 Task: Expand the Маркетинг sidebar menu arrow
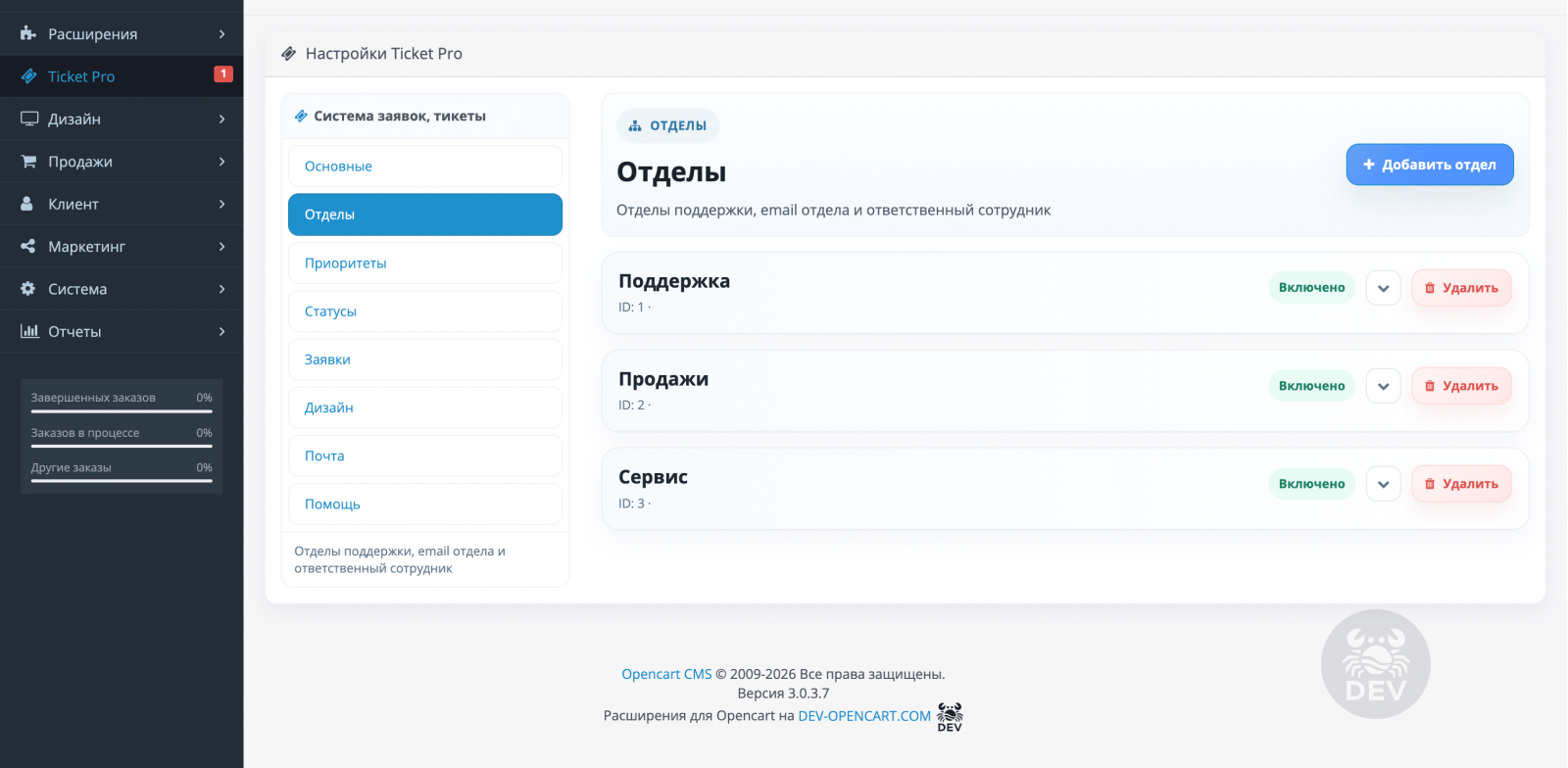tap(222, 247)
